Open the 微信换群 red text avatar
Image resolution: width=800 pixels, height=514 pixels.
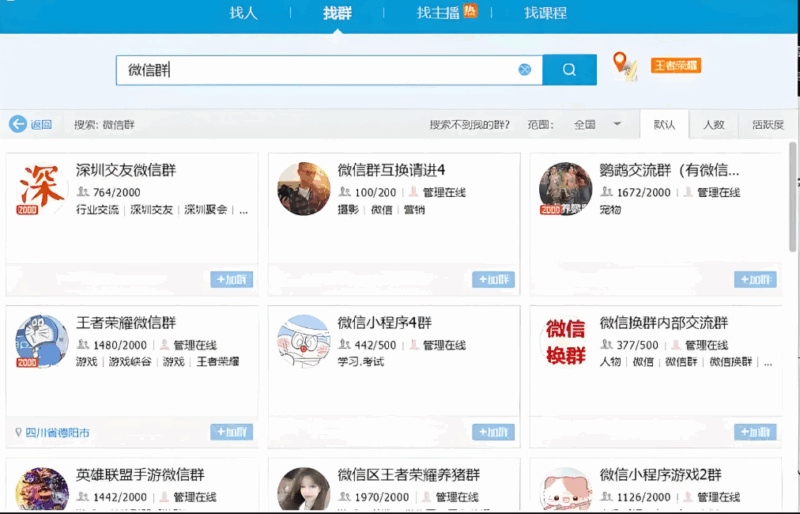click(x=565, y=341)
